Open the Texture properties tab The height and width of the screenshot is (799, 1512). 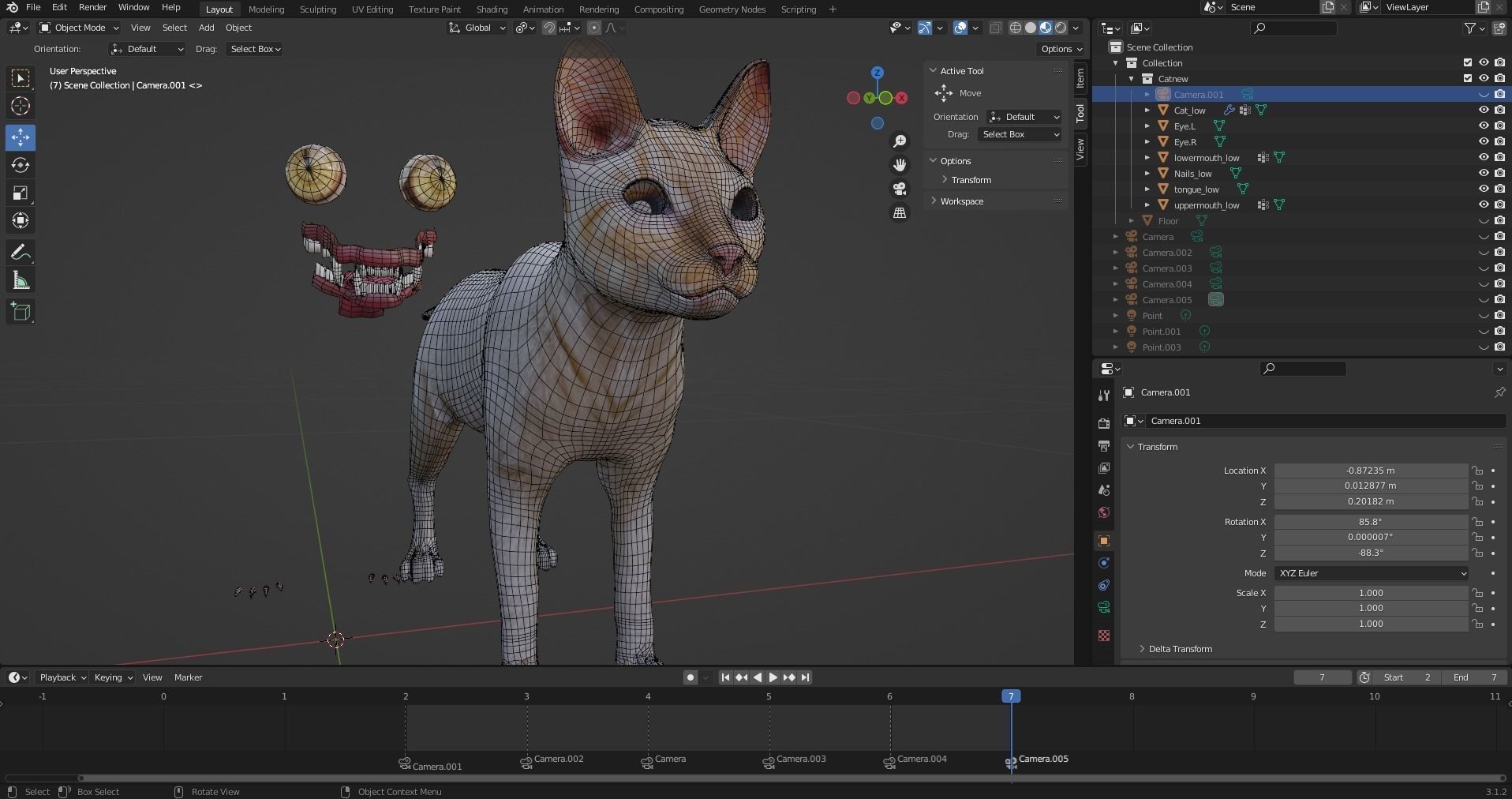point(1104,636)
